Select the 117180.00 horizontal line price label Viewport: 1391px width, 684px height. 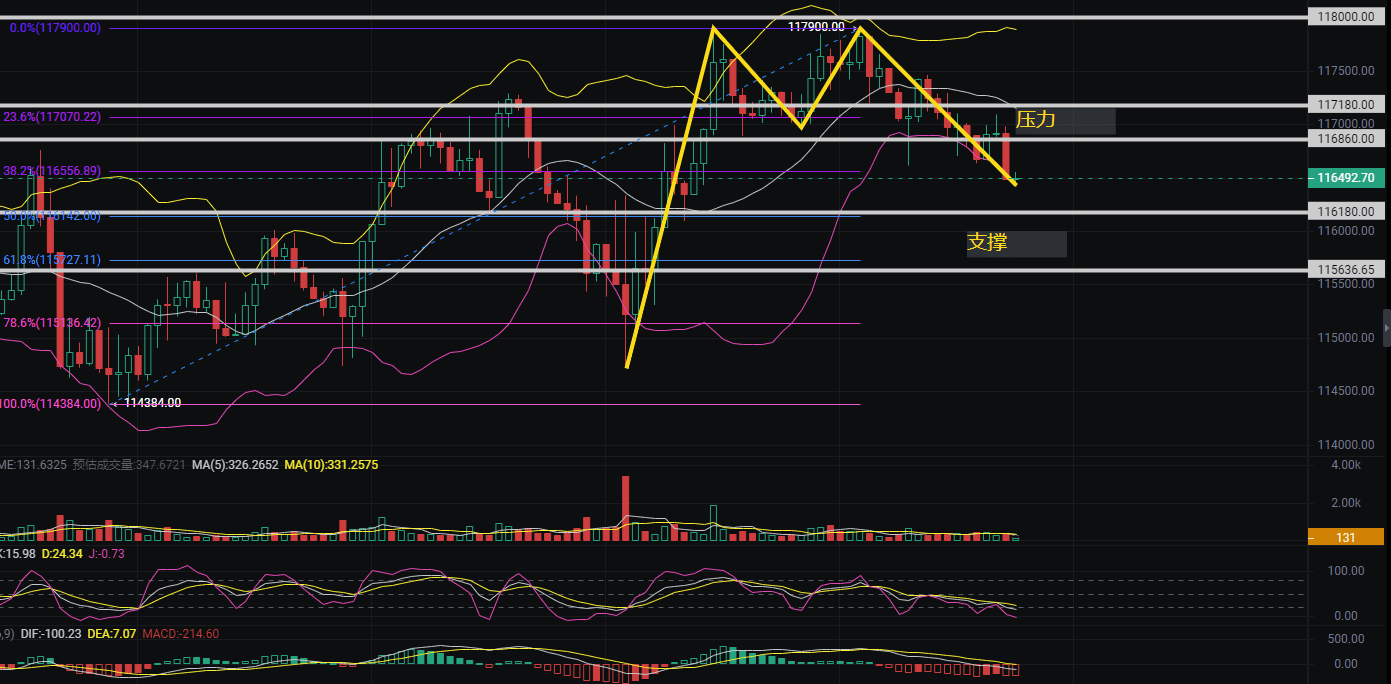pyautogui.click(x=1347, y=104)
